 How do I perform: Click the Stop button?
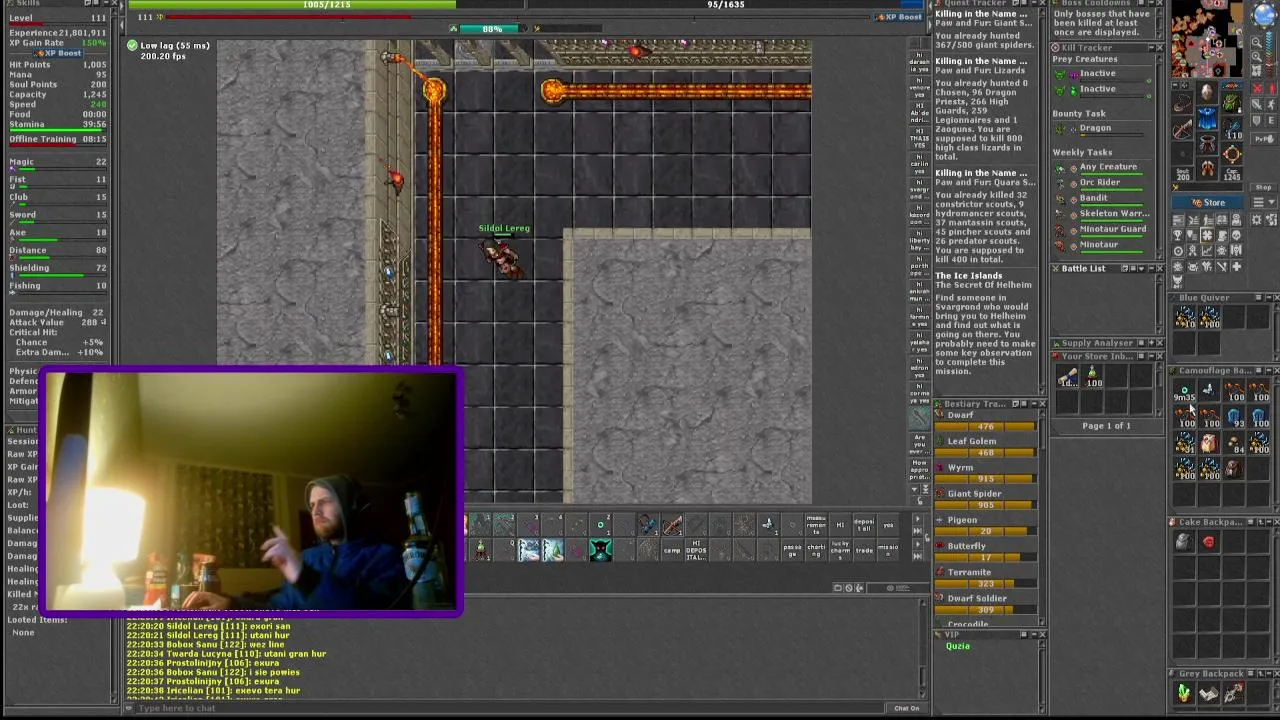1263,187
